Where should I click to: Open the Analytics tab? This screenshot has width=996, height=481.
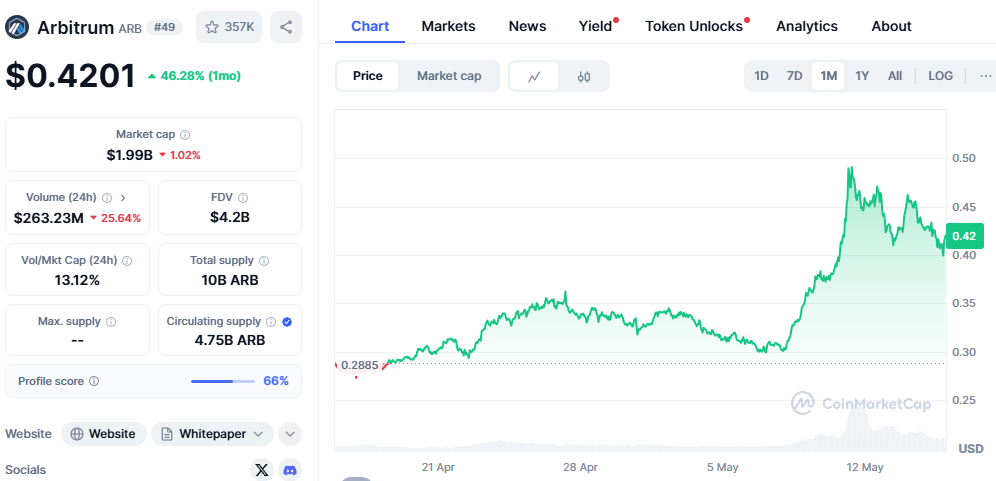pos(807,27)
